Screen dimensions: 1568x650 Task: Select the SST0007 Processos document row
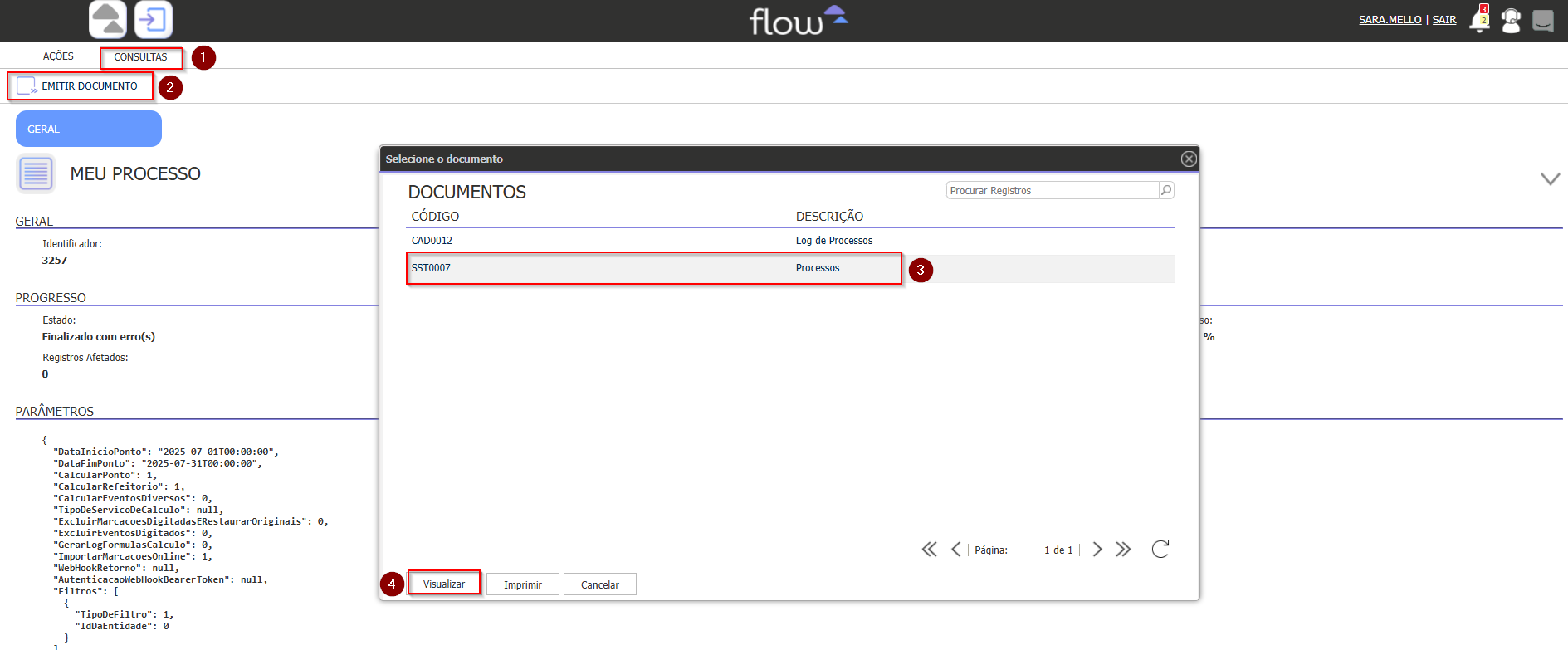[x=653, y=268]
